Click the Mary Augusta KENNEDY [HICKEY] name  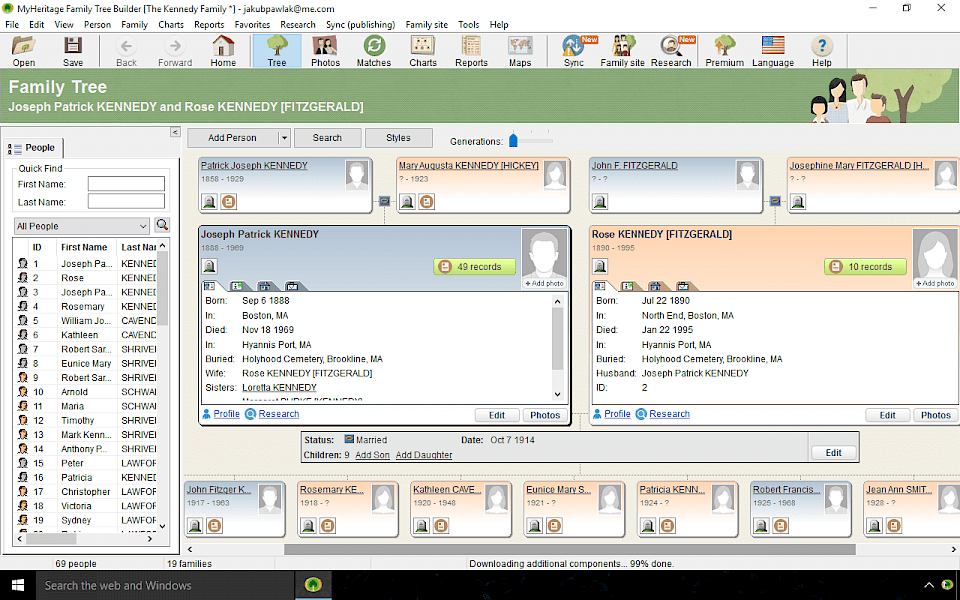[469, 165]
